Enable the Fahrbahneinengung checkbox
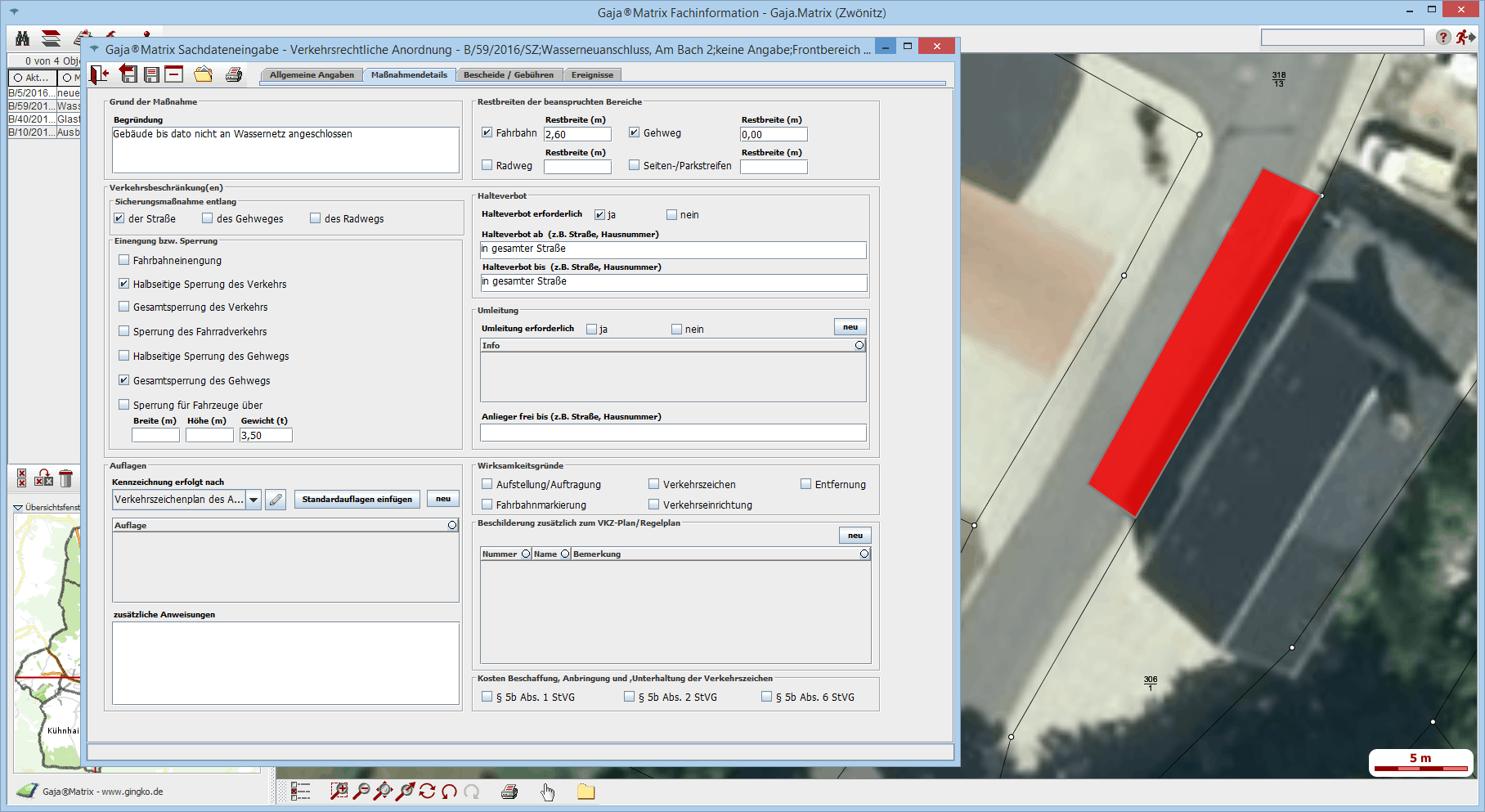This screenshot has width=1485, height=812. tap(124, 260)
